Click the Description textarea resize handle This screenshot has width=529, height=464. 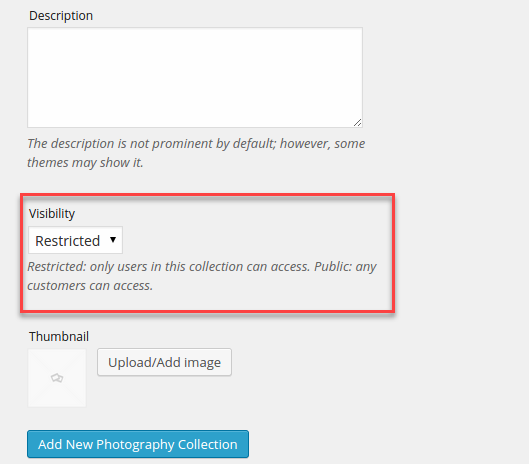(358, 123)
